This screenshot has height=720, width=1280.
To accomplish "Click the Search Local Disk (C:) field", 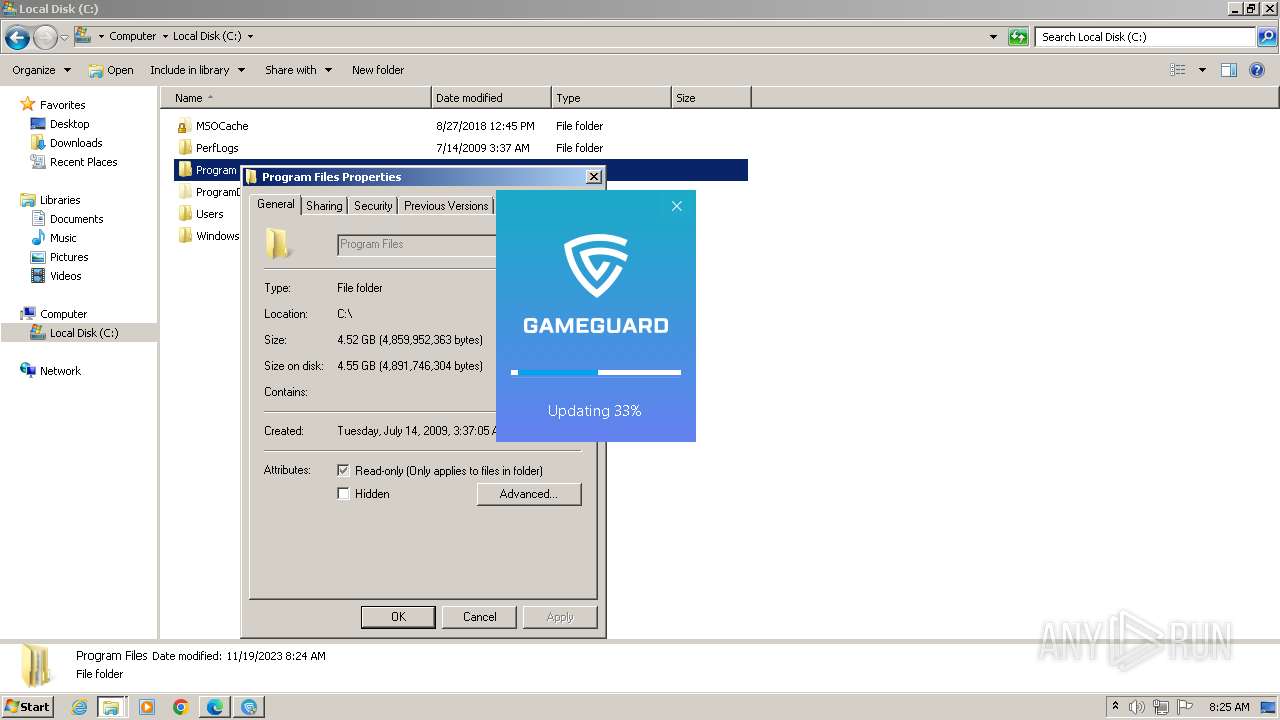I will tap(1146, 37).
